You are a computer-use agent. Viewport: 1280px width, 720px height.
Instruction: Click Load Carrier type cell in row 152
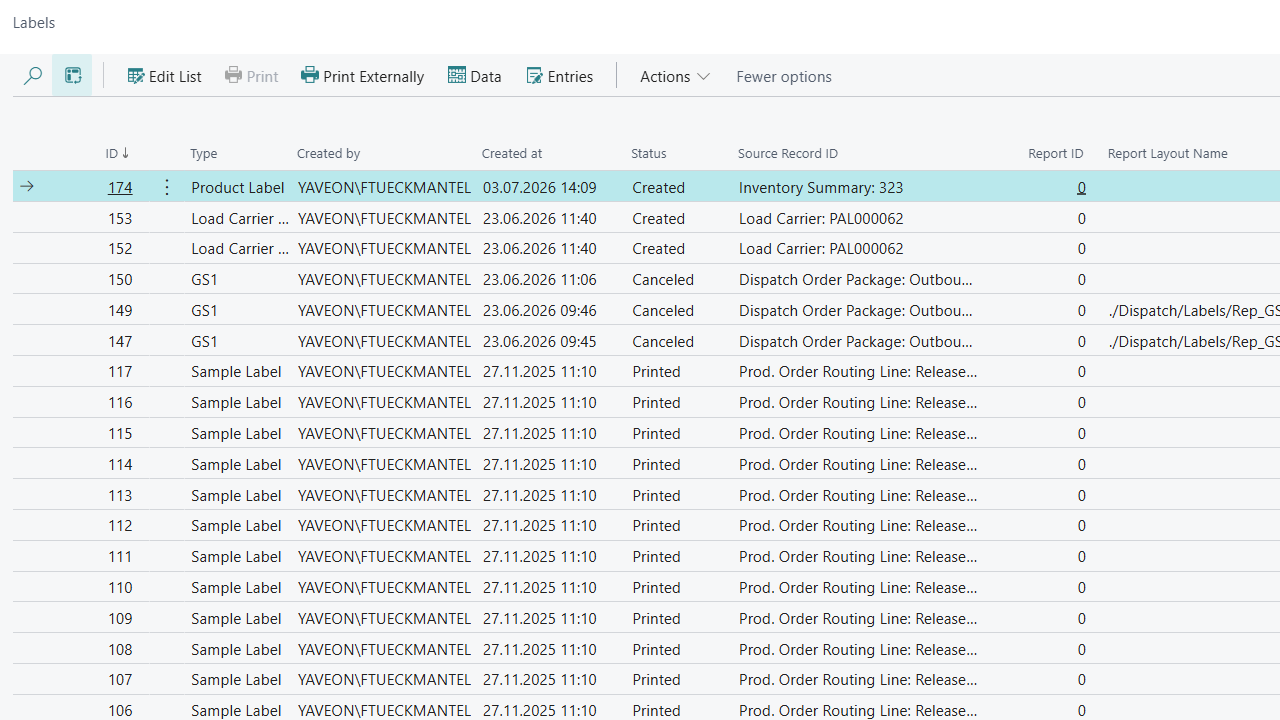pos(240,248)
